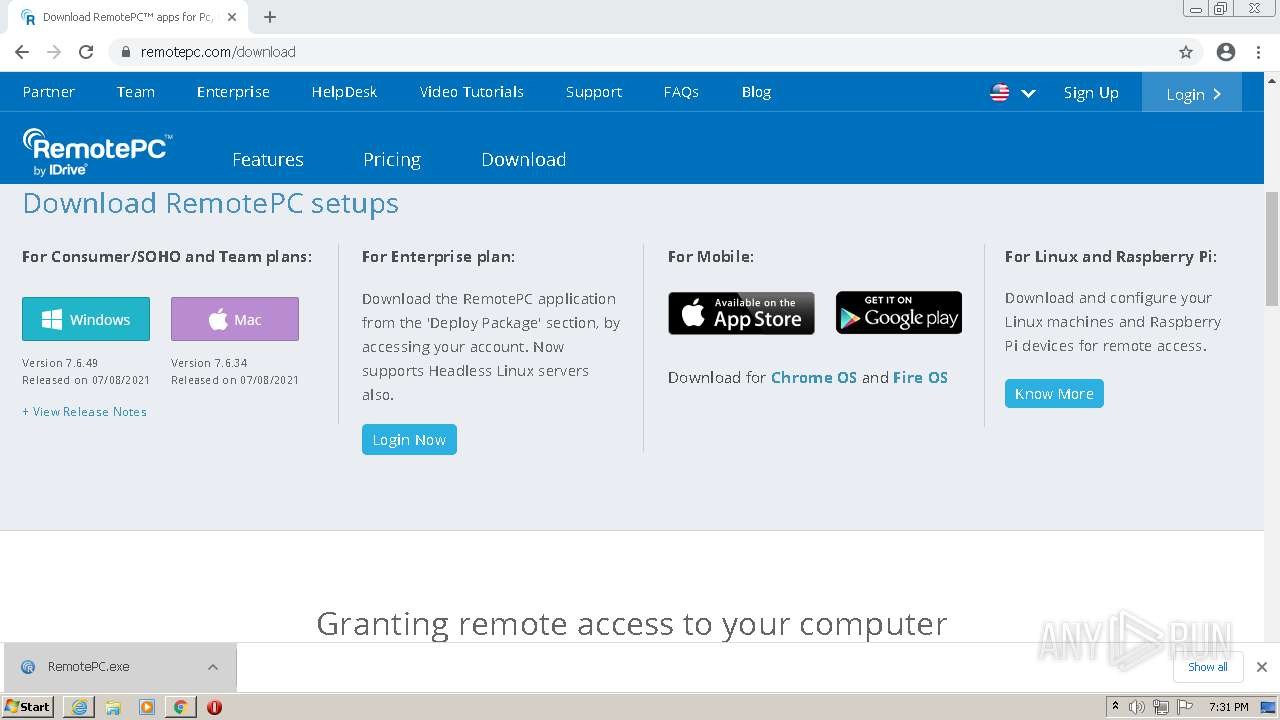Click the volume speaker tray icon

click(x=1137, y=707)
